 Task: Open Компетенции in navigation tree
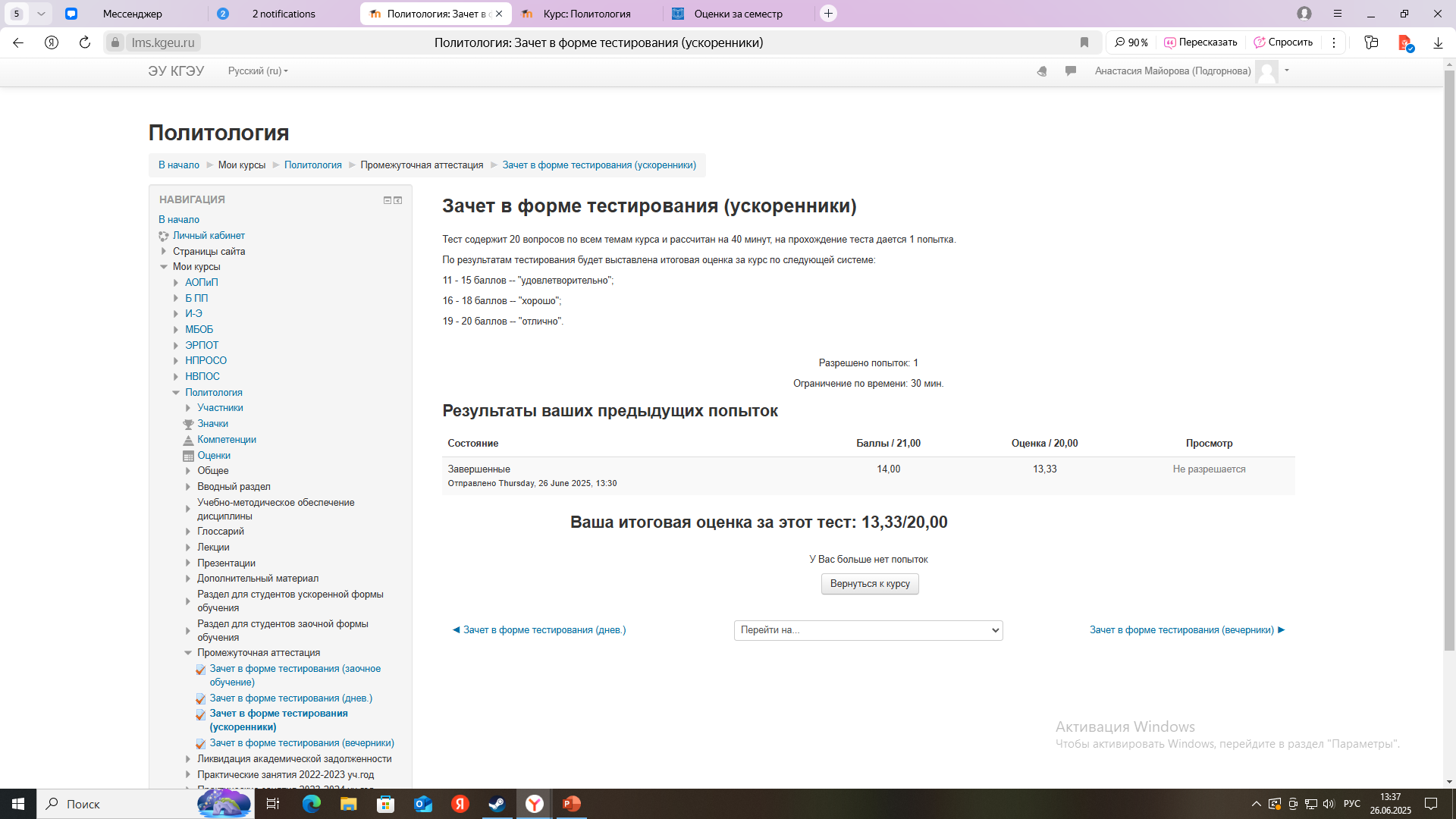(227, 440)
